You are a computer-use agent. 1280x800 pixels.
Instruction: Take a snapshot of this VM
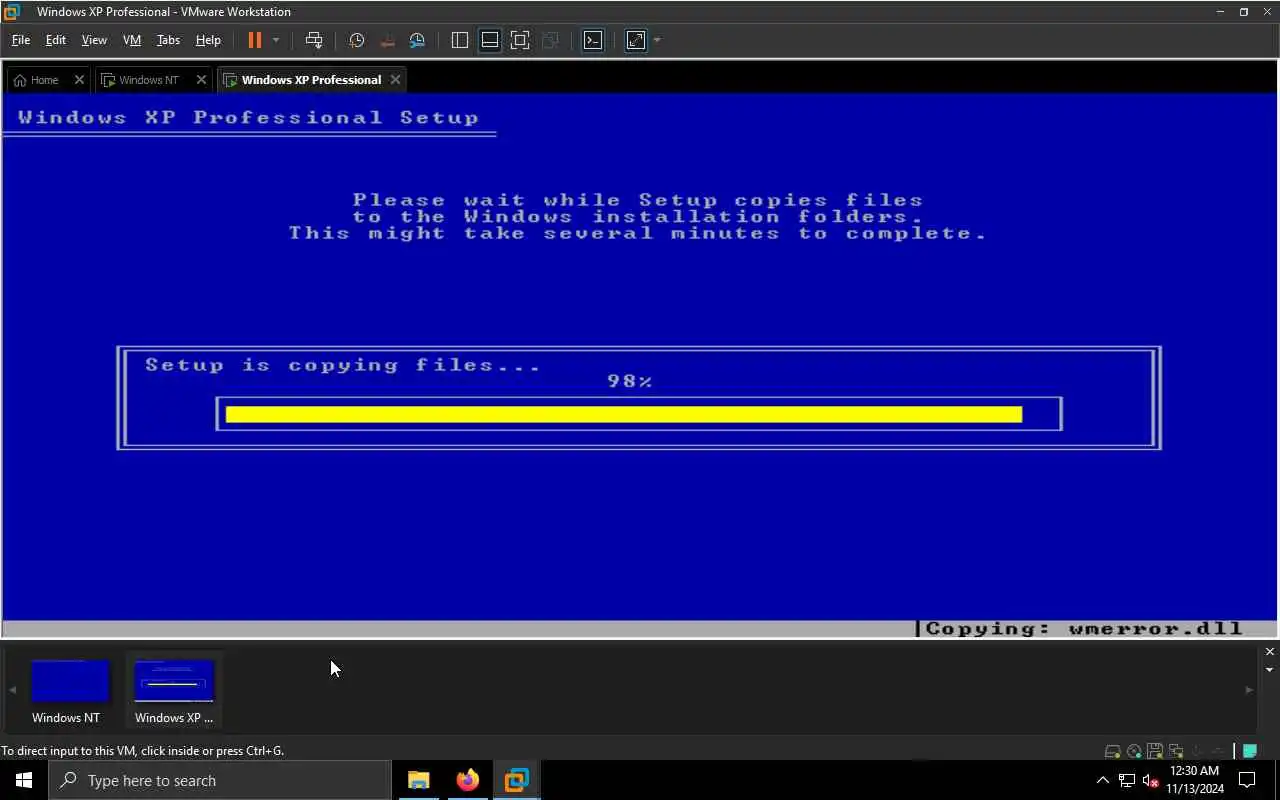coord(356,40)
